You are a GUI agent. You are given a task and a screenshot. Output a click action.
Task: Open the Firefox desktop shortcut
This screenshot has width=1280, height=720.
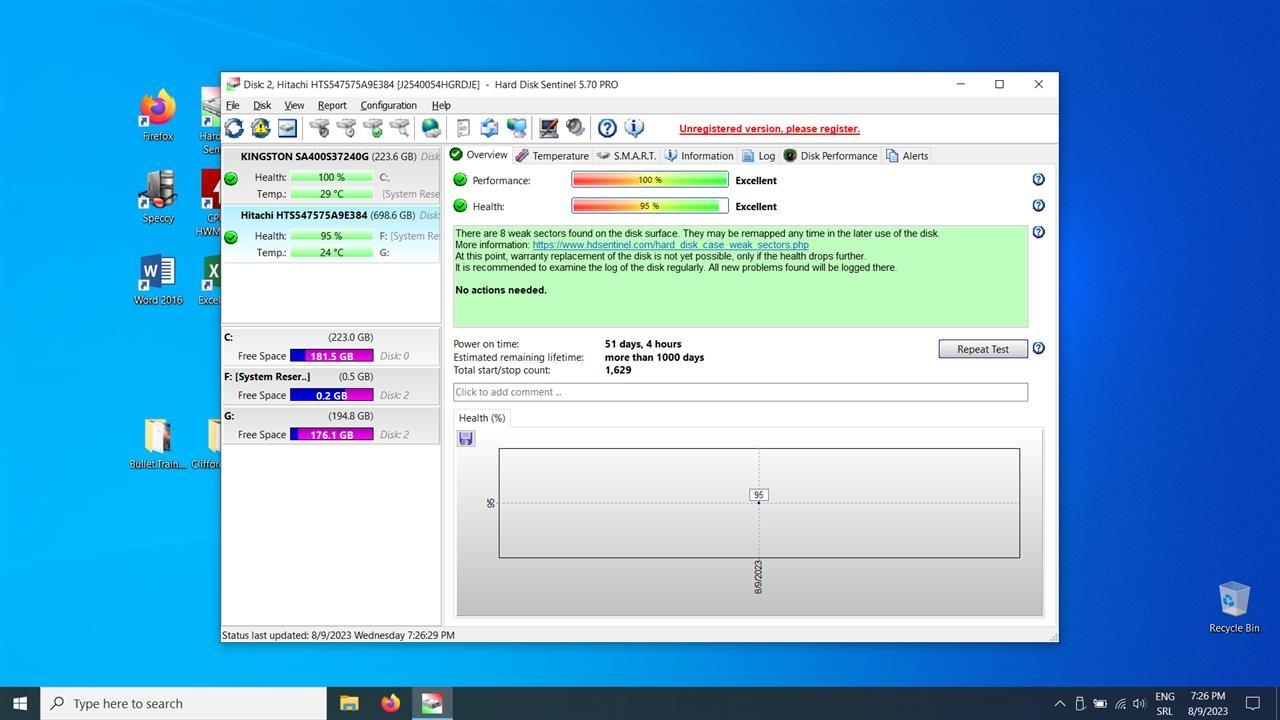click(158, 114)
